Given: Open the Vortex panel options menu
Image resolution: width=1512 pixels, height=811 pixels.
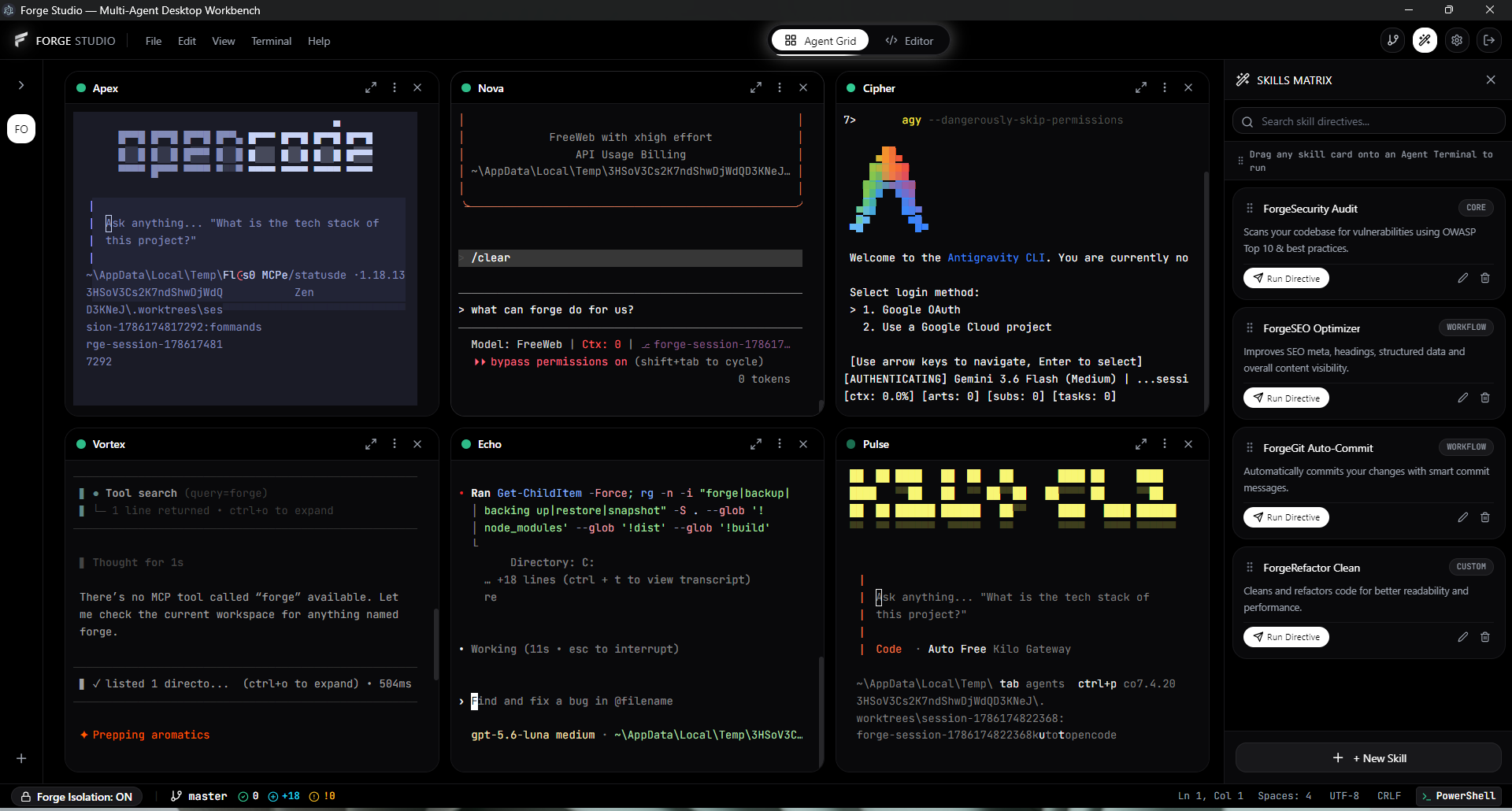Looking at the screenshot, I should click(x=395, y=444).
